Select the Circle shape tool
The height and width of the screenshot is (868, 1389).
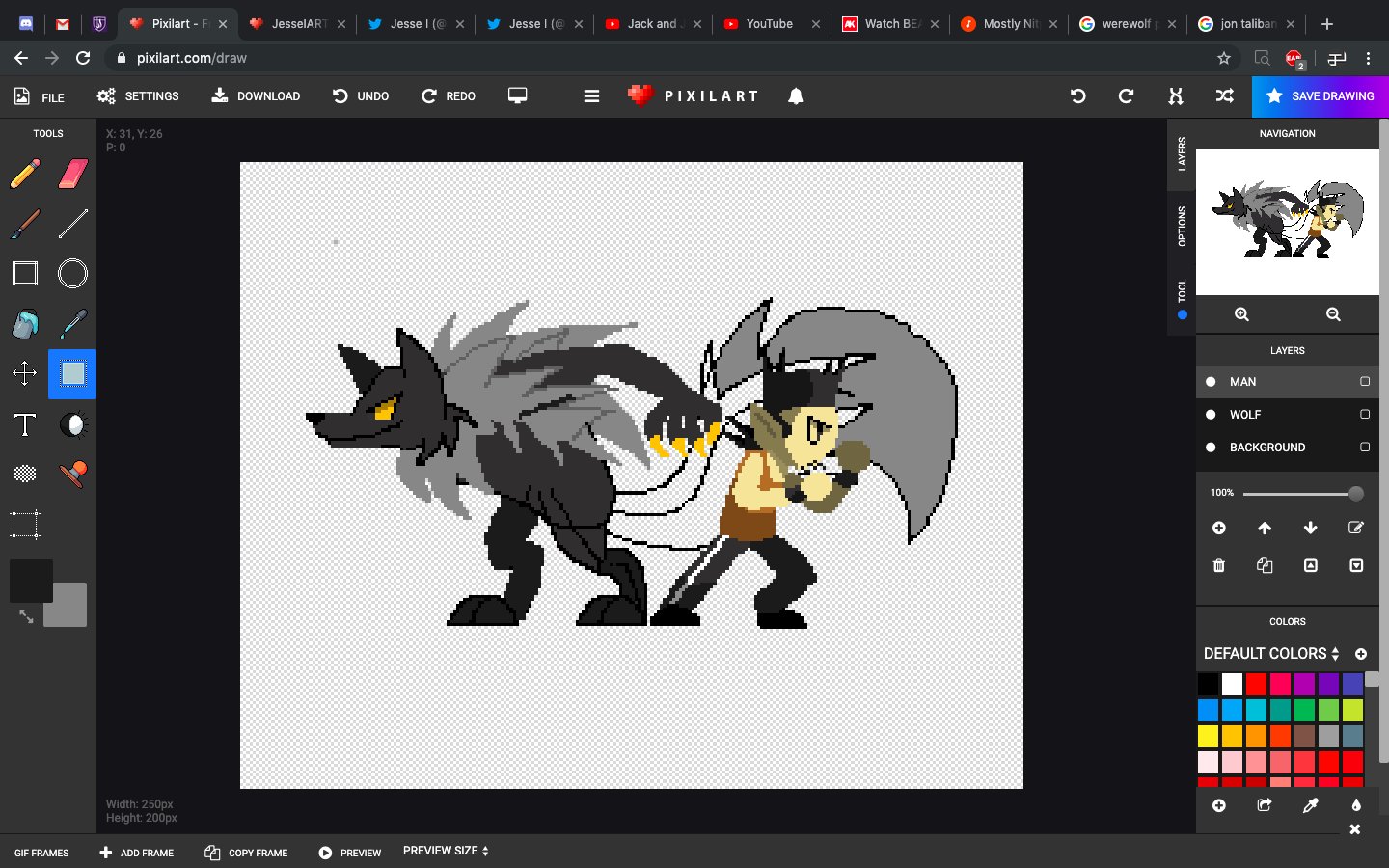[x=73, y=274]
